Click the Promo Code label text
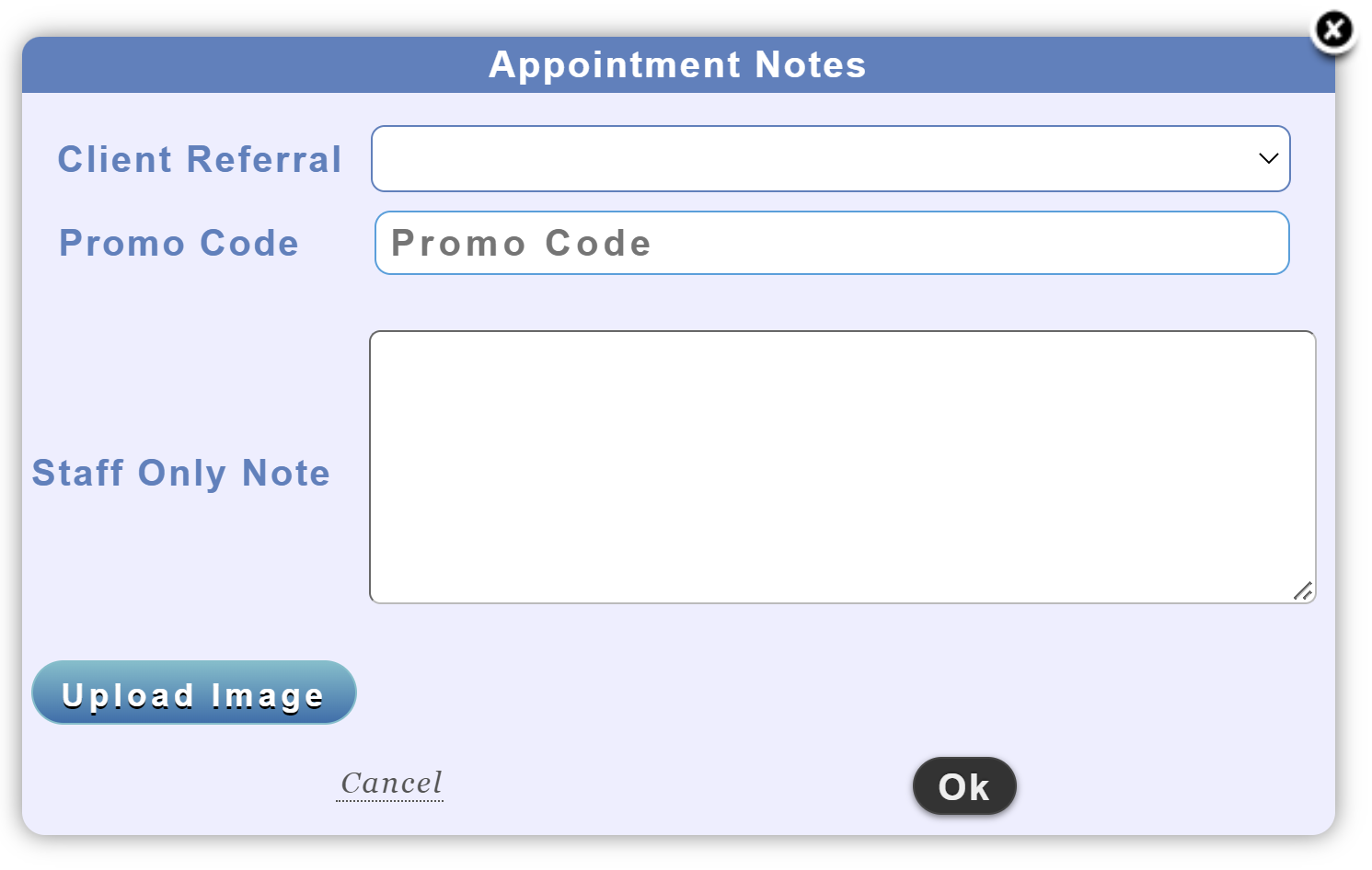This screenshot has height=870, width=1372. pyautogui.click(x=179, y=244)
